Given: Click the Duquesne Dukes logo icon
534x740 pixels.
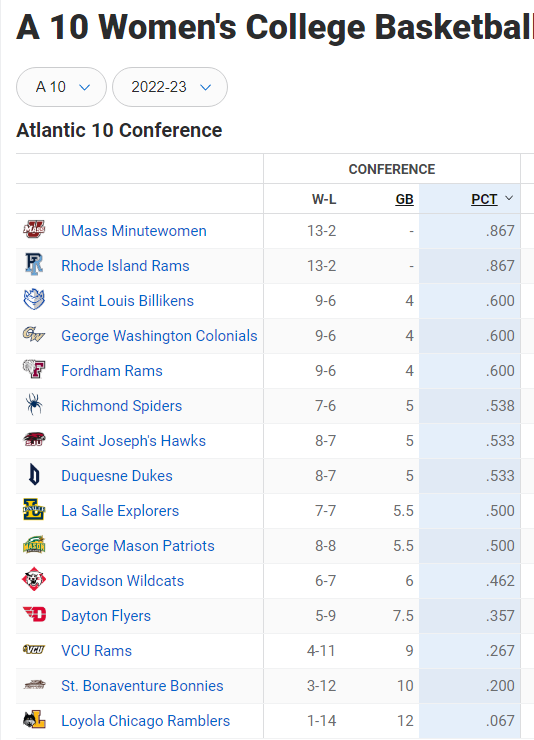Looking at the screenshot, I should (x=34, y=474).
